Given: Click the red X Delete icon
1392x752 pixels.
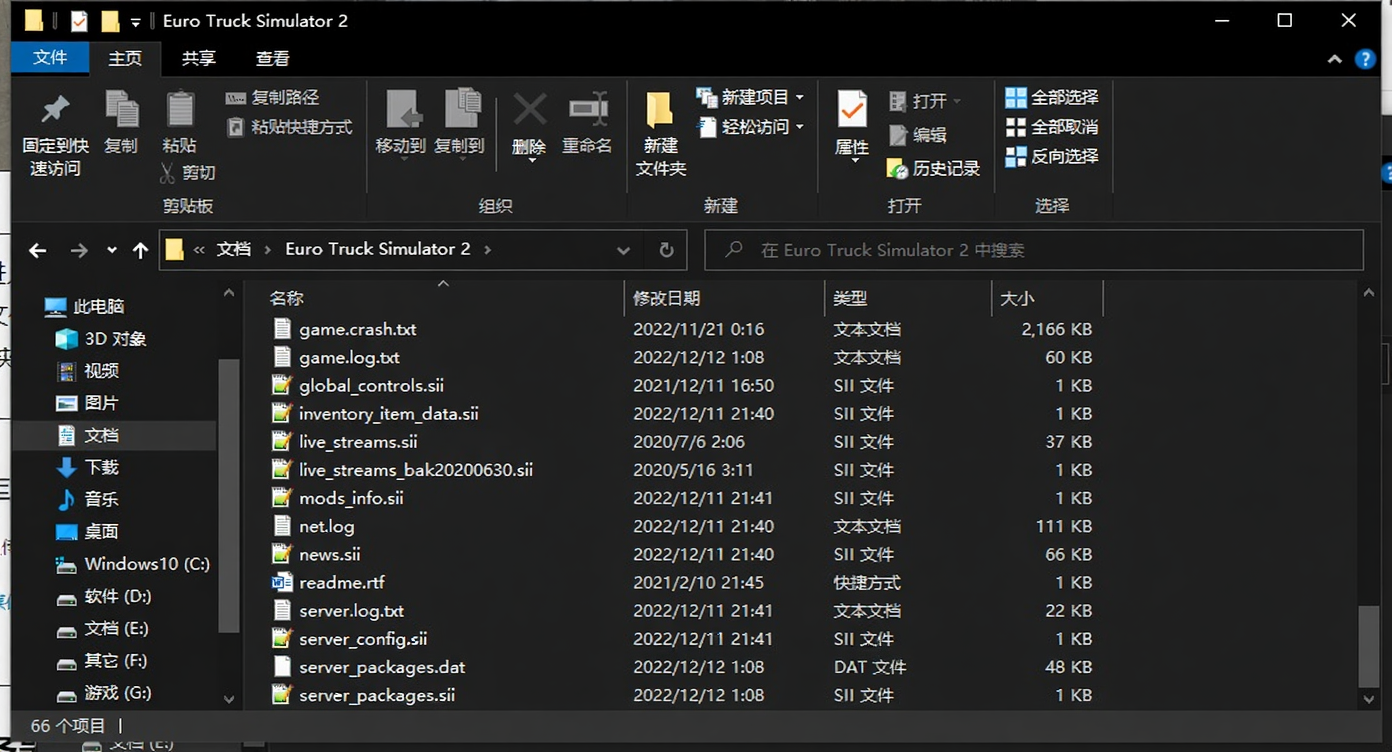Looking at the screenshot, I should [529, 110].
